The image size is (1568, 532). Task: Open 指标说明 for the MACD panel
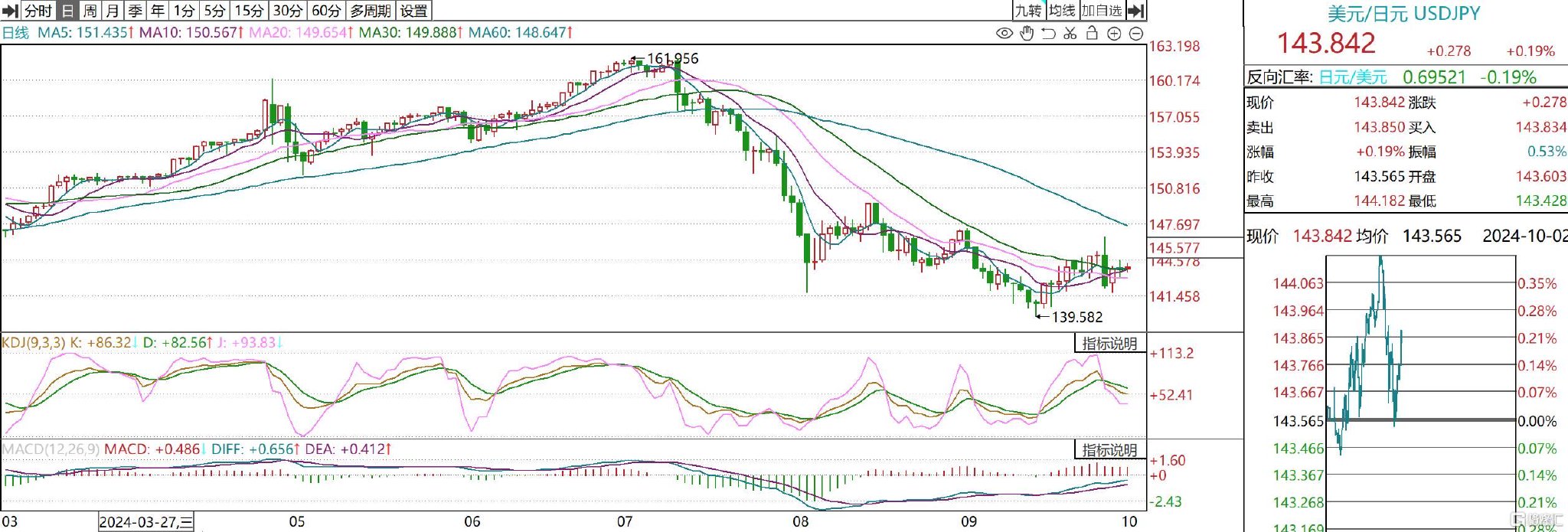(x=1109, y=449)
